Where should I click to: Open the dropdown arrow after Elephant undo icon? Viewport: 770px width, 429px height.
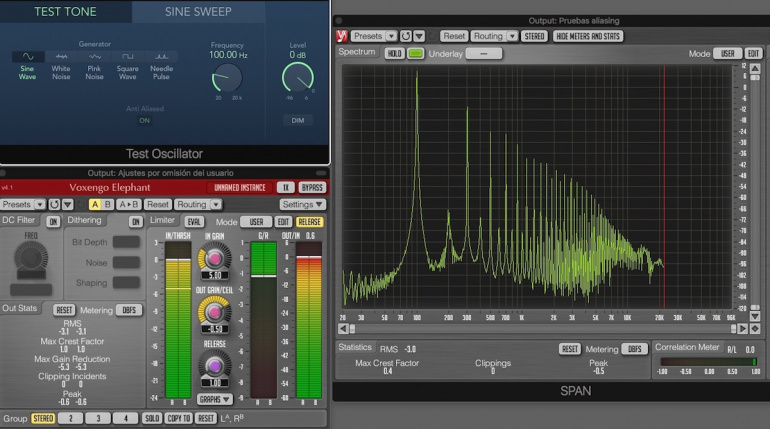(x=68, y=204)
